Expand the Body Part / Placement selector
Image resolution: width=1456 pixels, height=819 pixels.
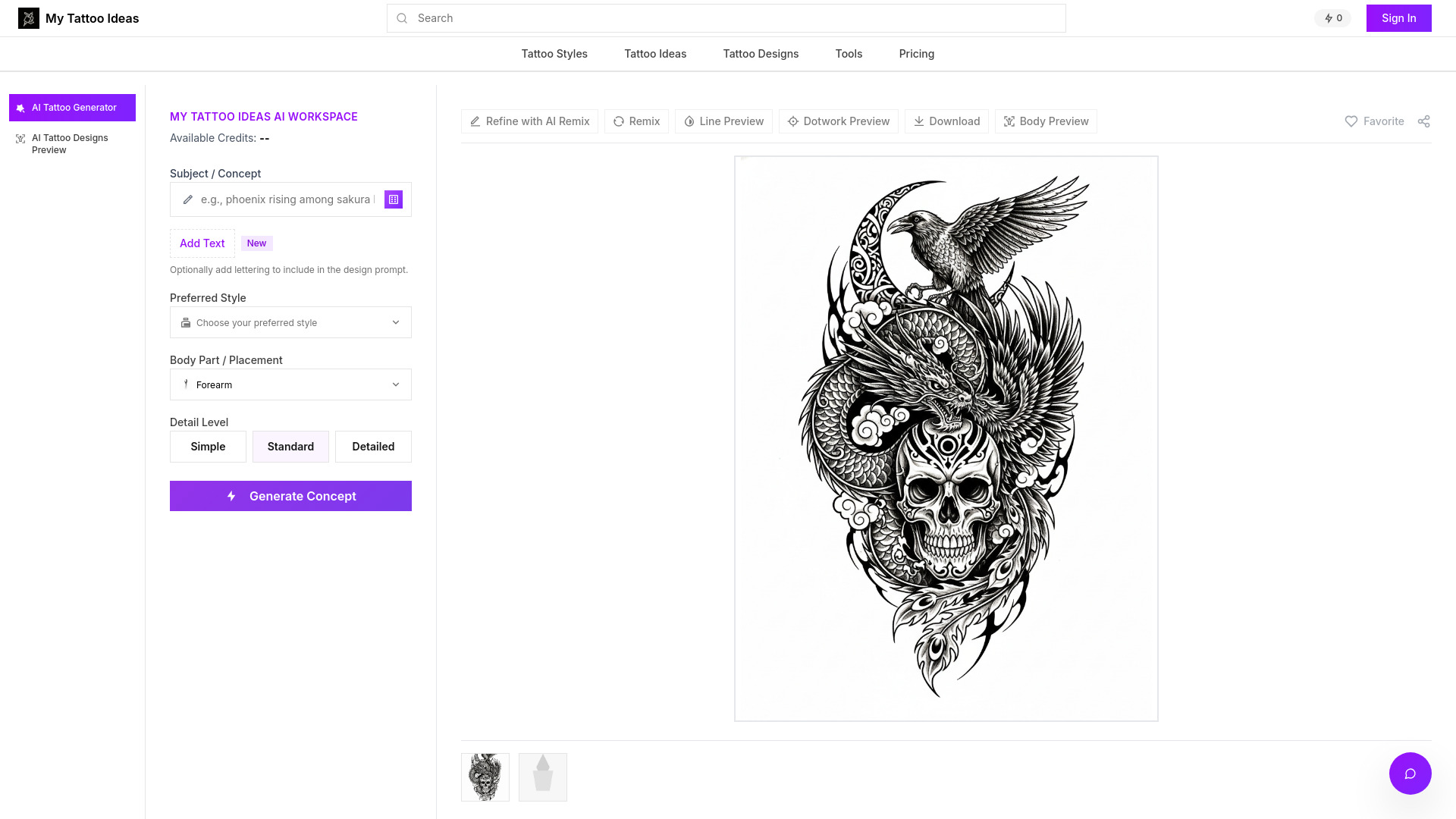[290, 384]
